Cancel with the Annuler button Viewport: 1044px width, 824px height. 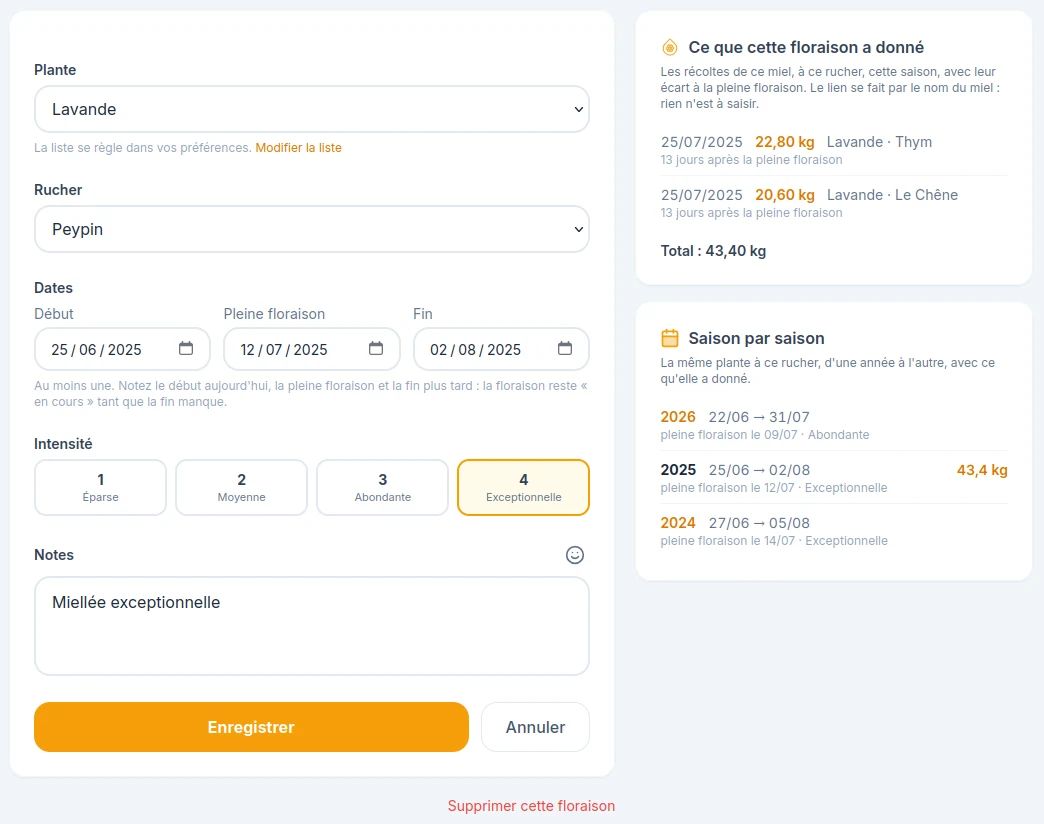coord(535,727)
